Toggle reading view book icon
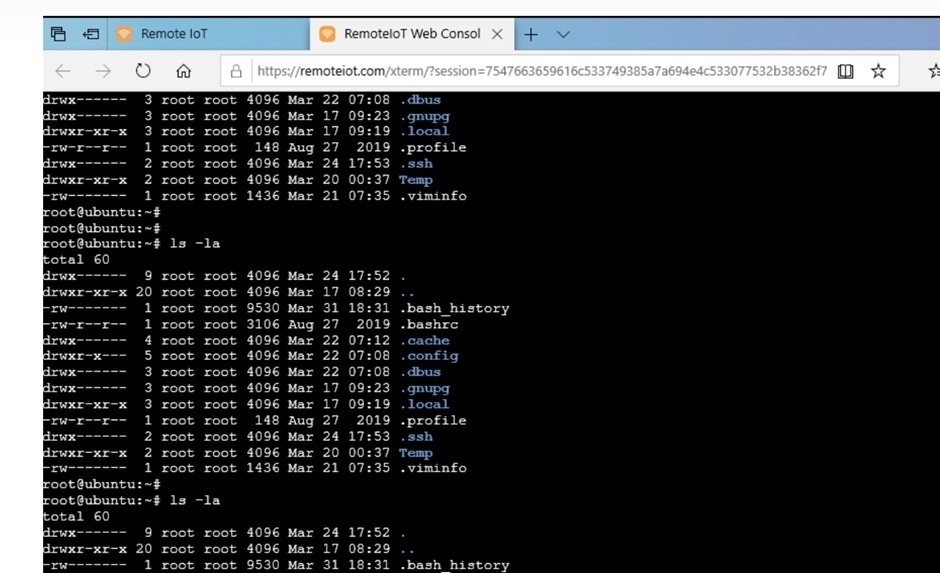Viewport: 940px width, 573px height. [x=845, y=71]
